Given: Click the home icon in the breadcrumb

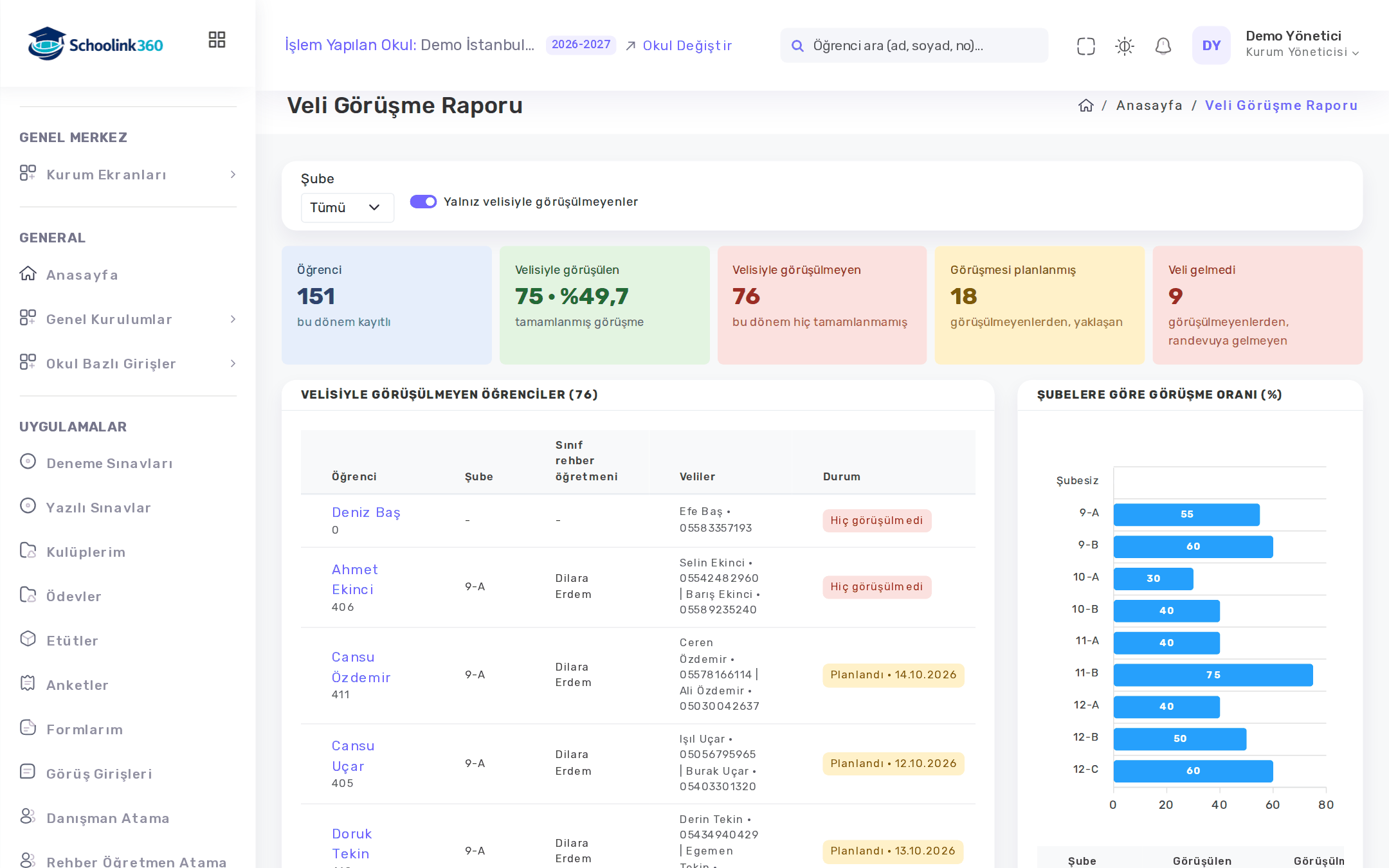Looking at the screenshot, I should click(1086, 105).
